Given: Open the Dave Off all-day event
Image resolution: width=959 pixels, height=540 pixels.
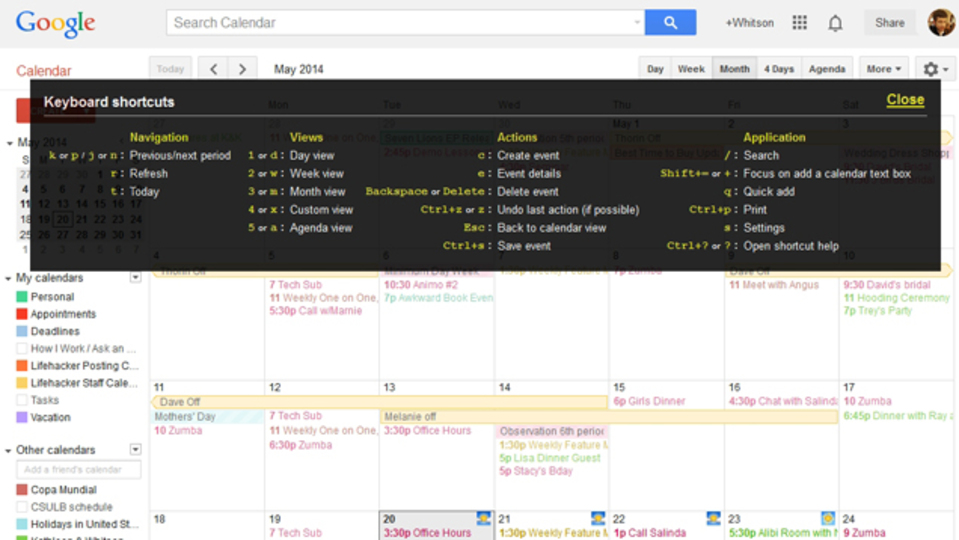Looking at the screenshot, I should (379, 402).
